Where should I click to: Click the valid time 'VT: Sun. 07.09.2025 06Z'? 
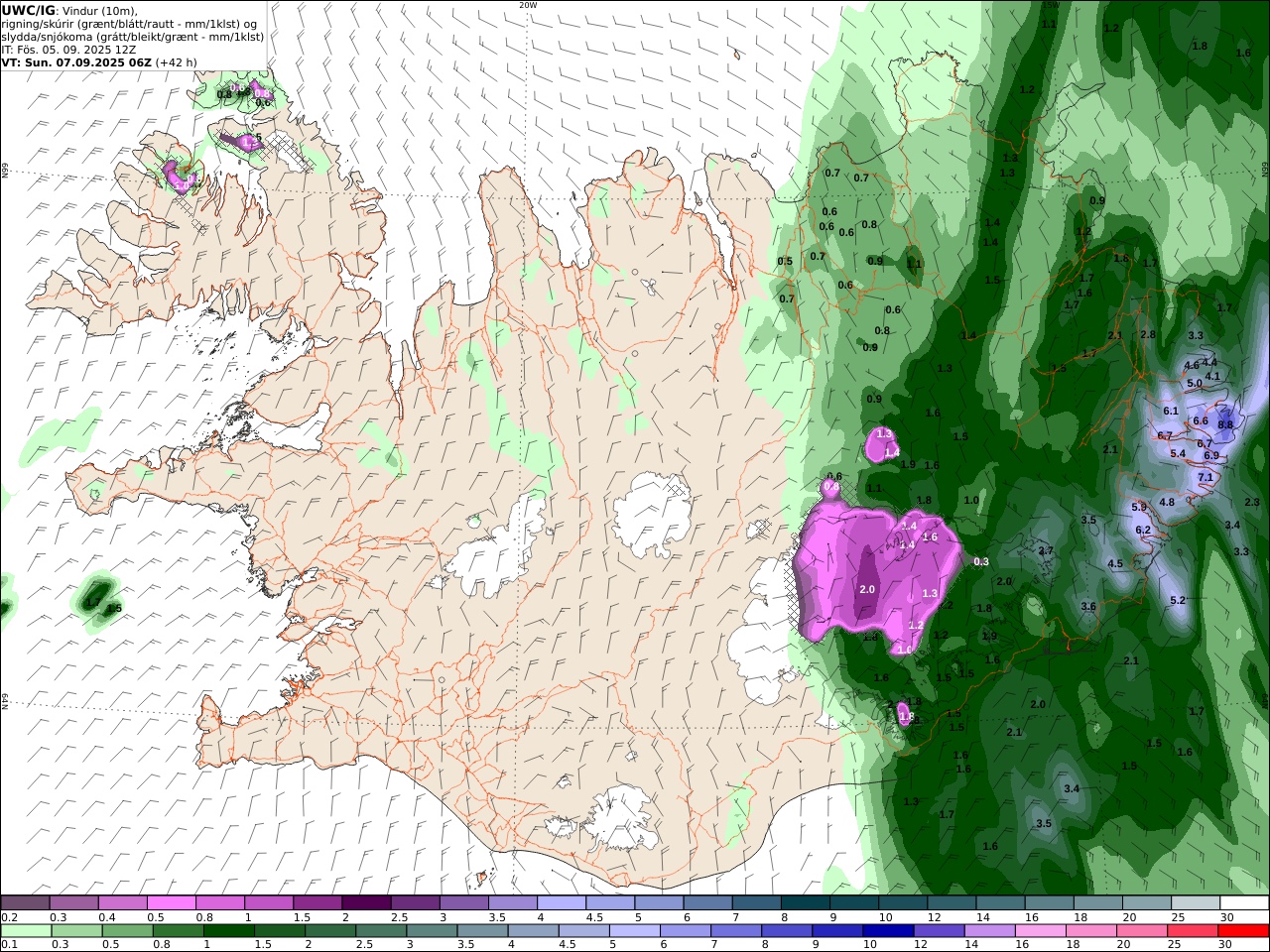point(75,62)
